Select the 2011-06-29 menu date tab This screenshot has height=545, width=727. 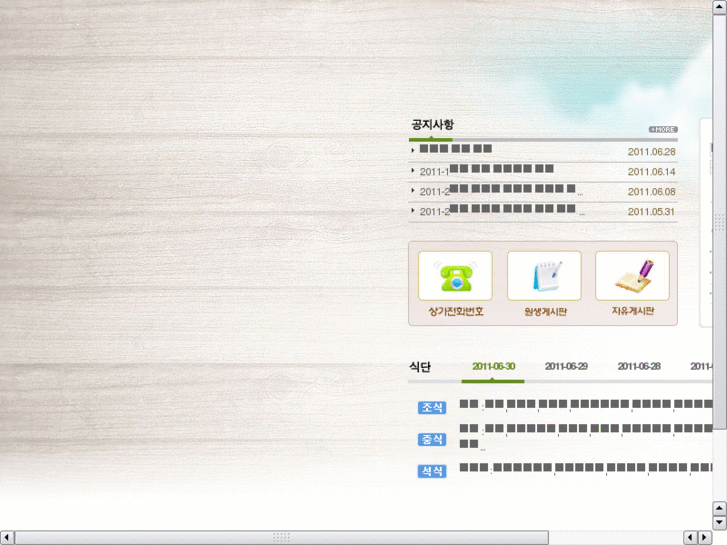pyautogui.click(x=566, y=366)
